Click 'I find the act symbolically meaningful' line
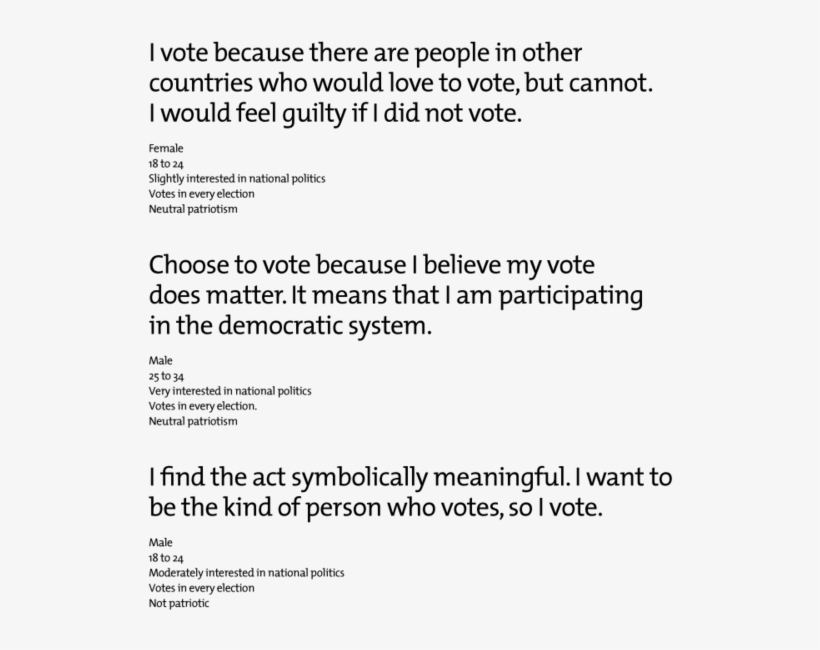The image size is (820, 650). 410,477
